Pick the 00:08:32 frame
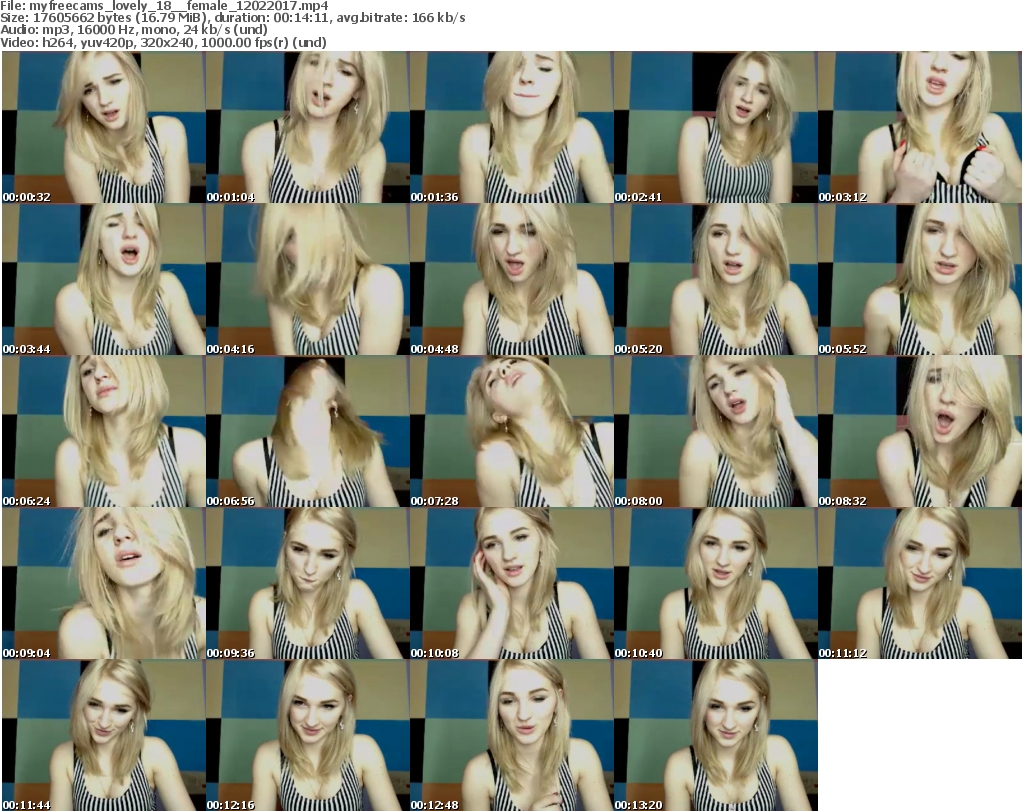Image resolution: width=1024 pixels, height=811 pixels. click(x=920, y=432)
